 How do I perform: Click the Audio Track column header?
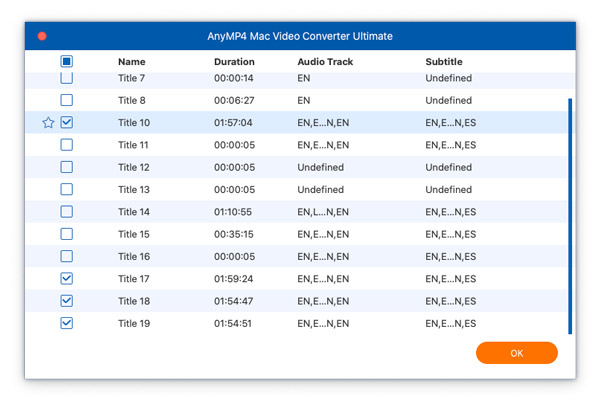[x=325, y=62]
